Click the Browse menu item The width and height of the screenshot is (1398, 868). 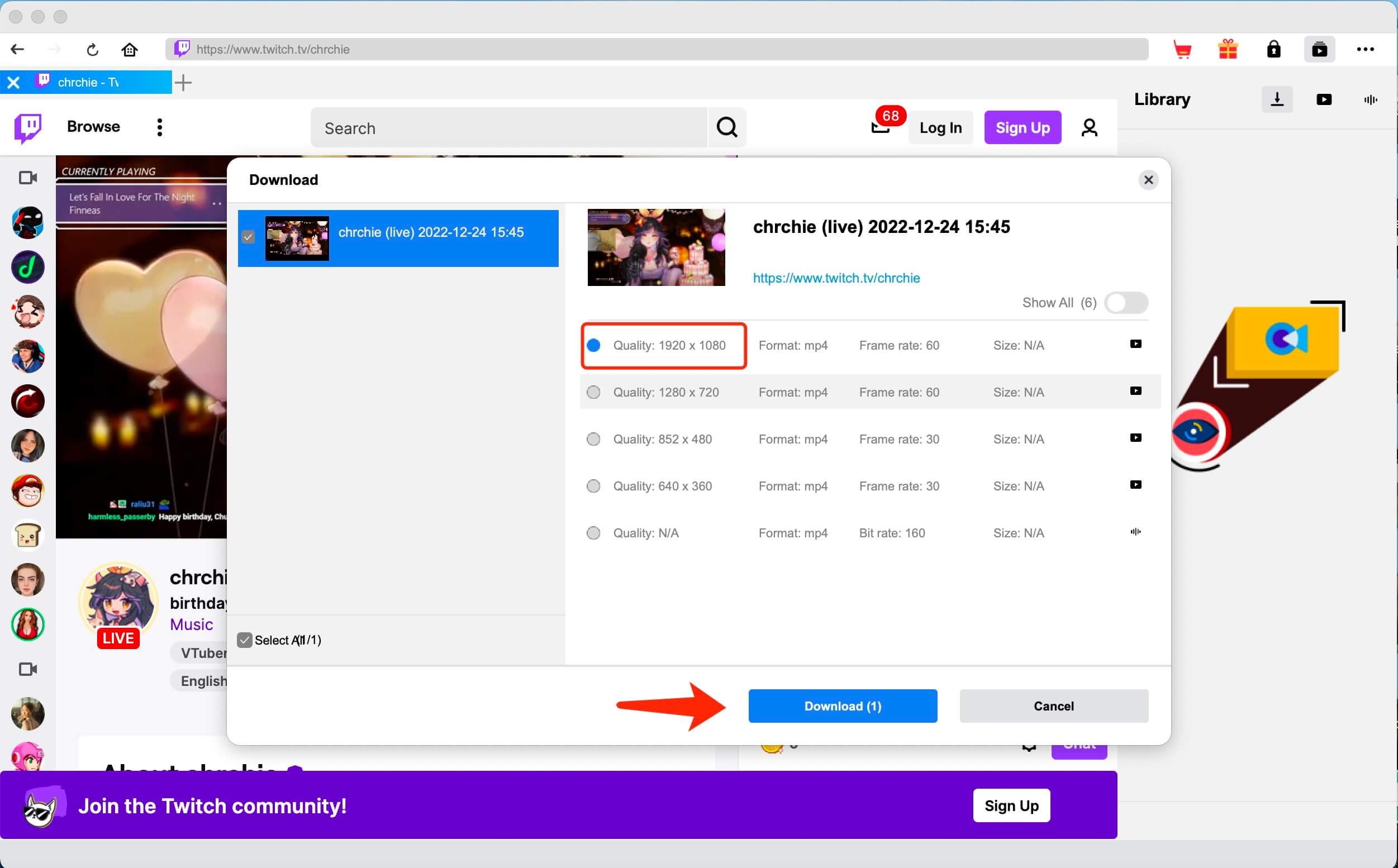[93, 126]
